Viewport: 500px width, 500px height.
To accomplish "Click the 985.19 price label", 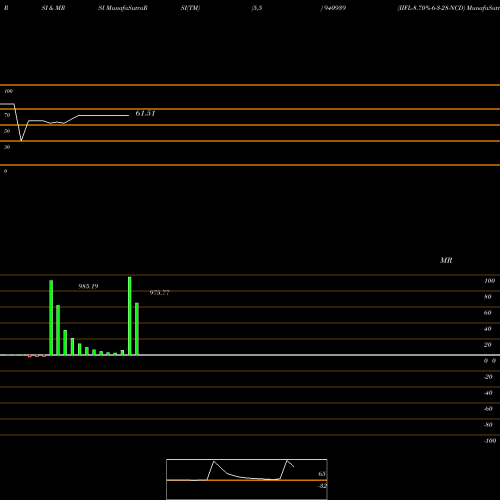I will point(88,286).
